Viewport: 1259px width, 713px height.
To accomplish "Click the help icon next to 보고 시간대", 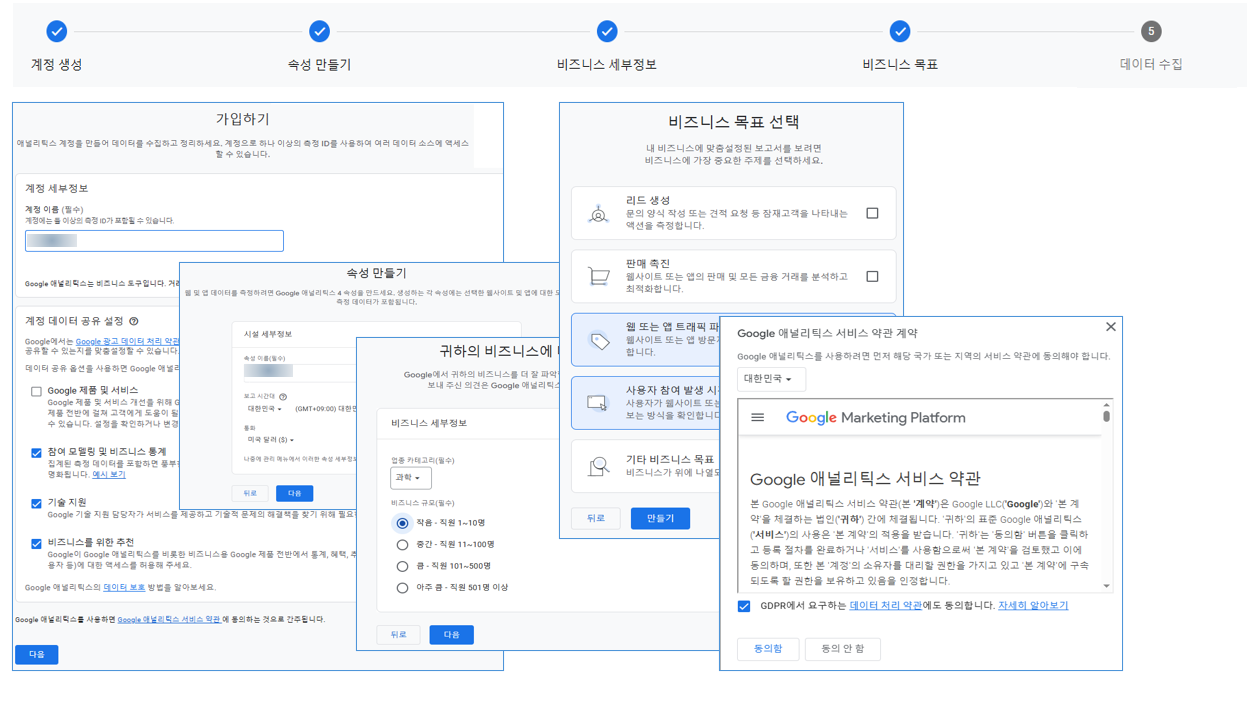I will click(283, 397).
